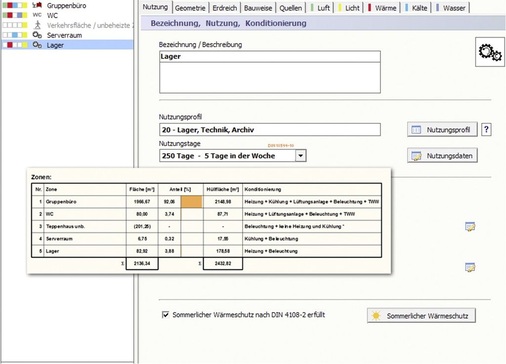Click the Gruppenbüro area value 1966,67
506x364 pixels.
[x=142, y=202]
